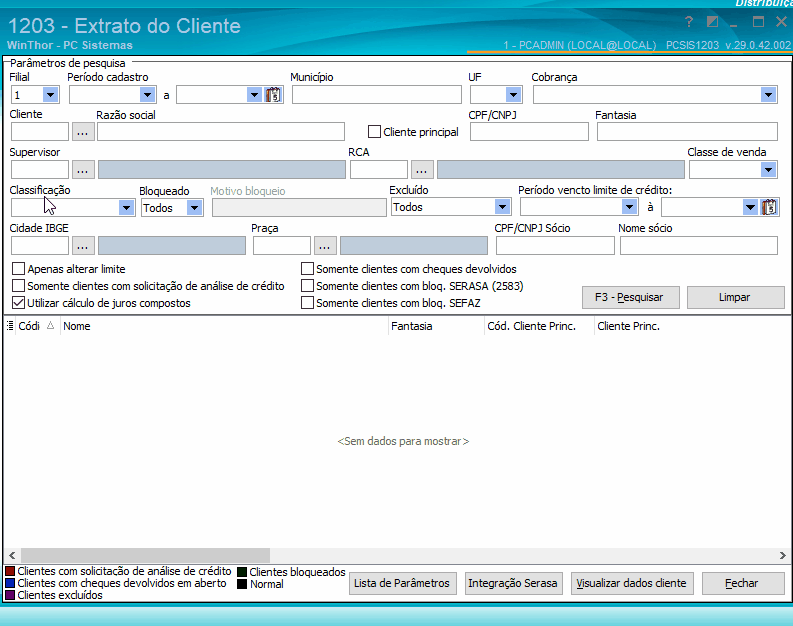The height and width of the screenshot is (626, 793).
Task: Open Cliente lookup ellipsis button
Action: (83, 132)
